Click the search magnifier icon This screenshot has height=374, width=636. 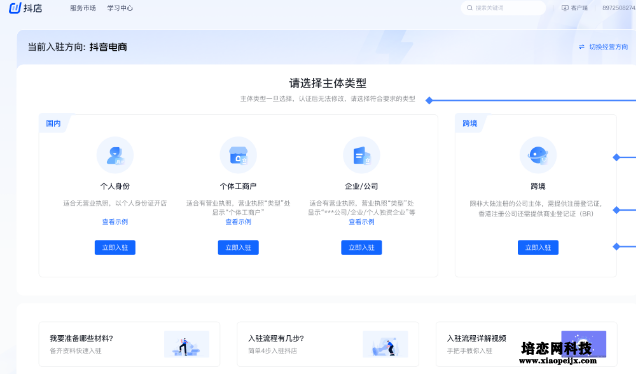[x=470, y=8]
